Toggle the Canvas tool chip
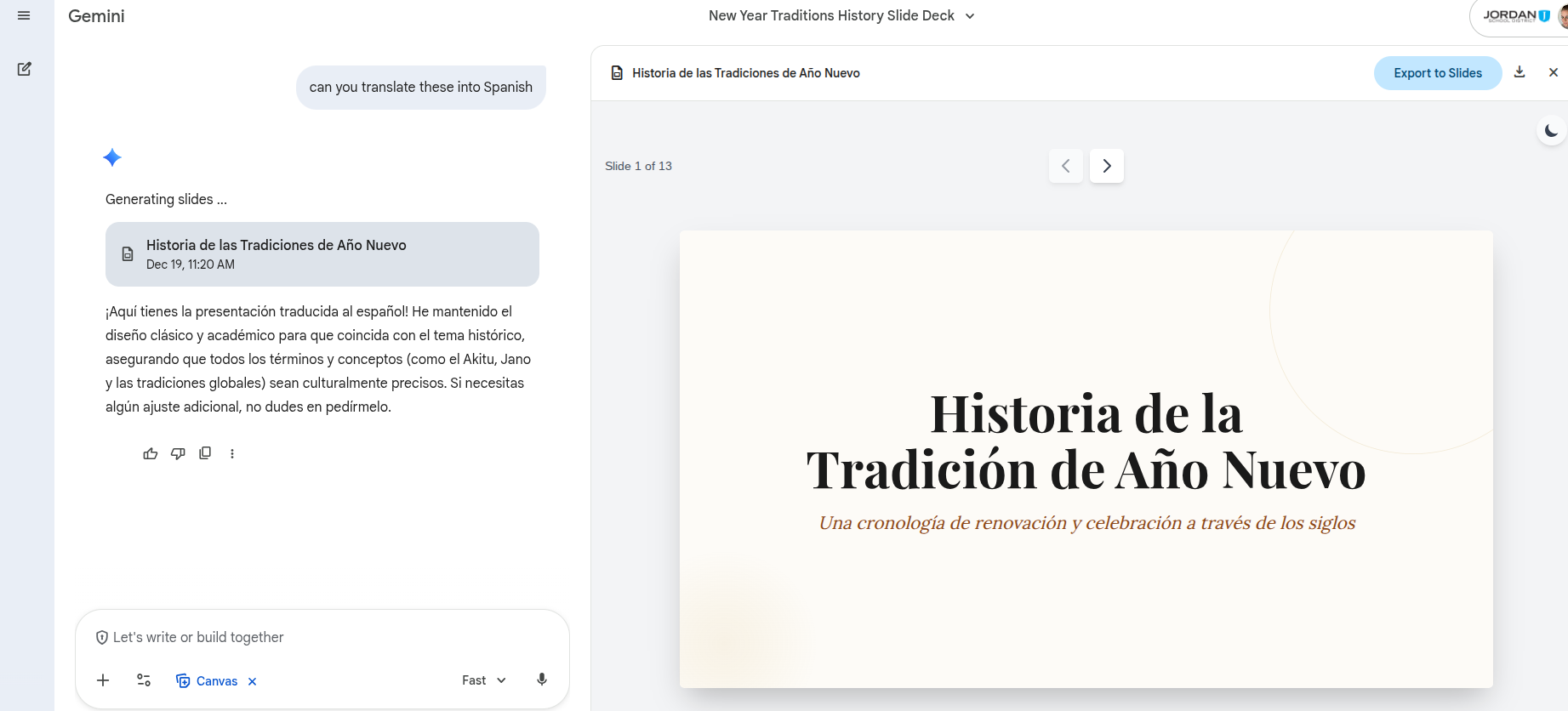The height and width of the screenshot is (711, 1568). [x=208, y=681]
